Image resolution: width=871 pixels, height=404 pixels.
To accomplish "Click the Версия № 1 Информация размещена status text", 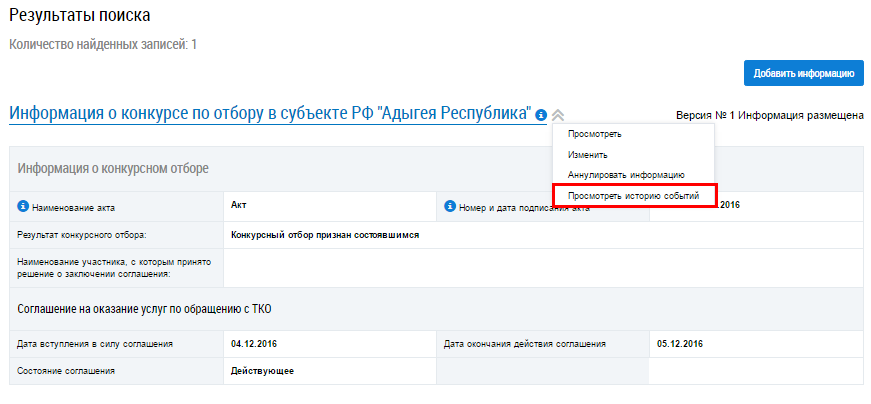I will (770, 116).
